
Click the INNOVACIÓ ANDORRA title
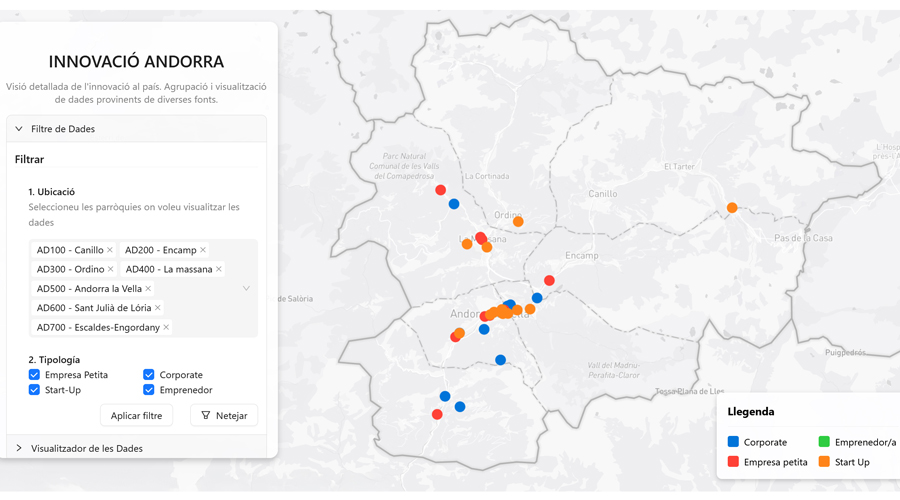pos(136,61)
